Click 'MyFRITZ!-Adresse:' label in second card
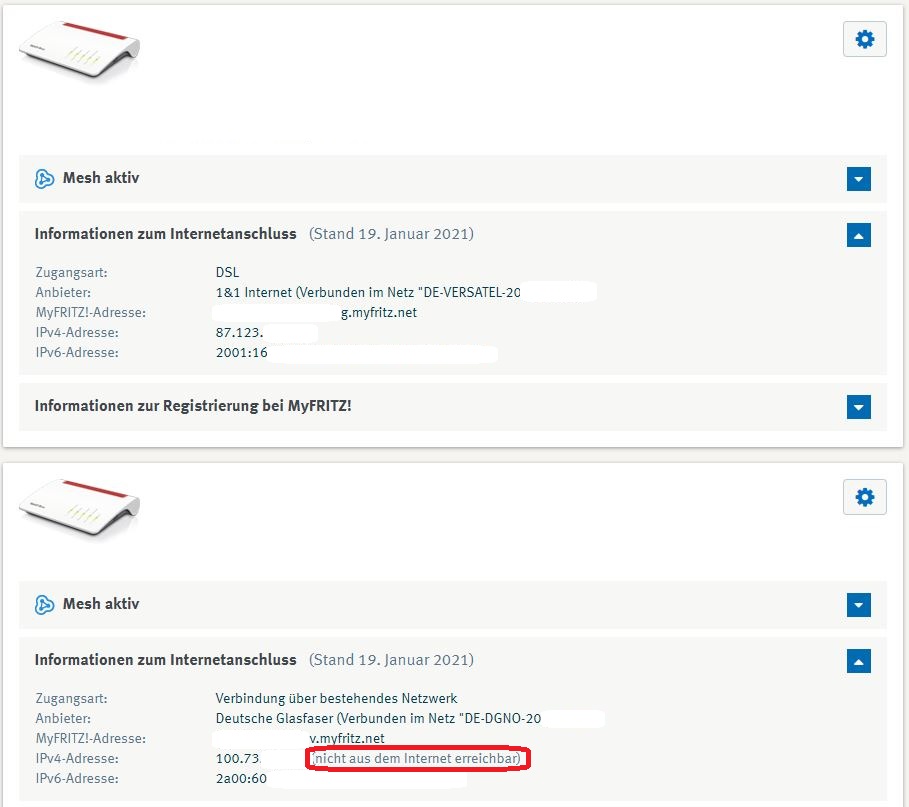Image resolution: width=909 pixels, height=807 pixels. click(90, 739)
